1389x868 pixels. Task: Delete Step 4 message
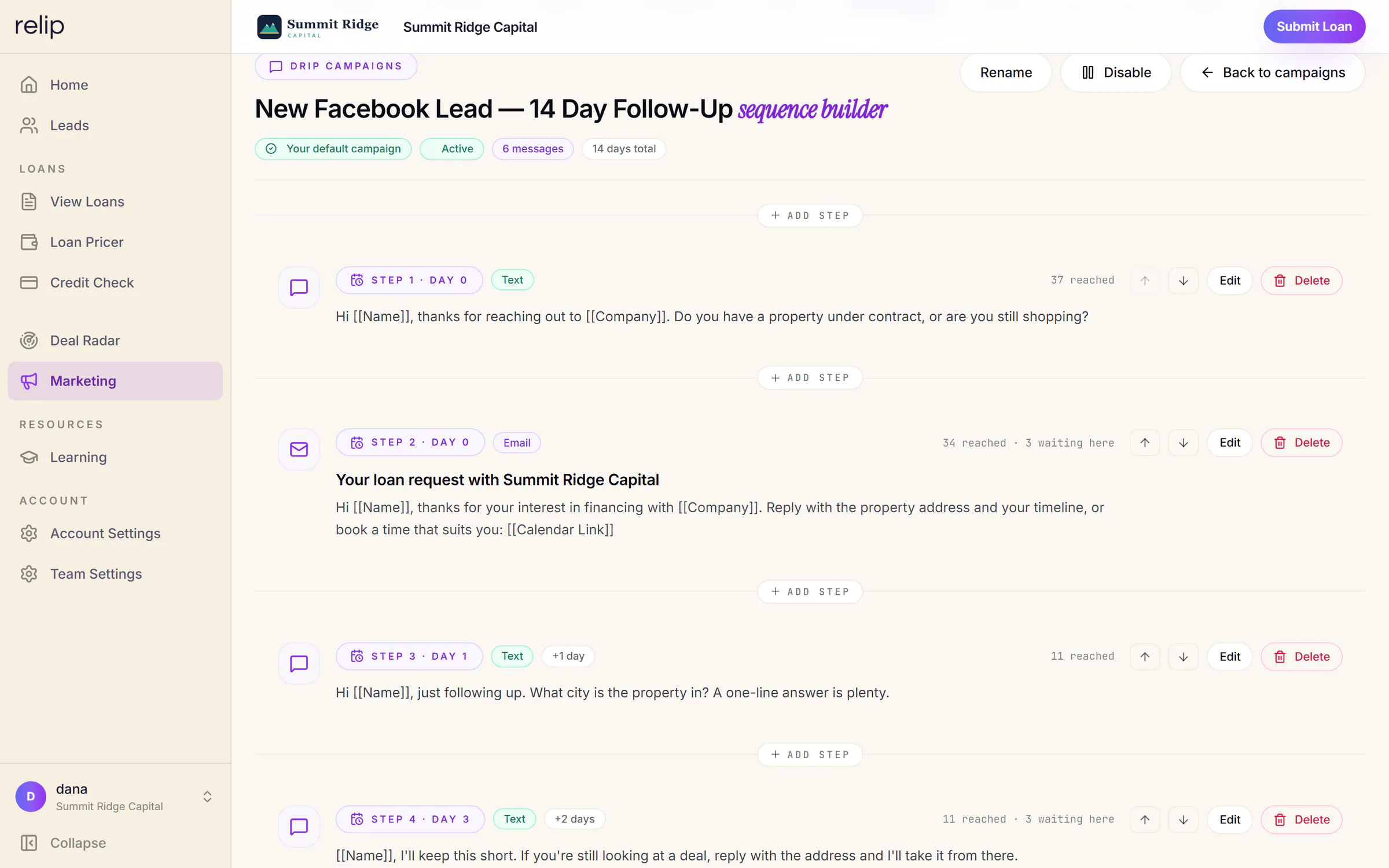(1301, 820)
